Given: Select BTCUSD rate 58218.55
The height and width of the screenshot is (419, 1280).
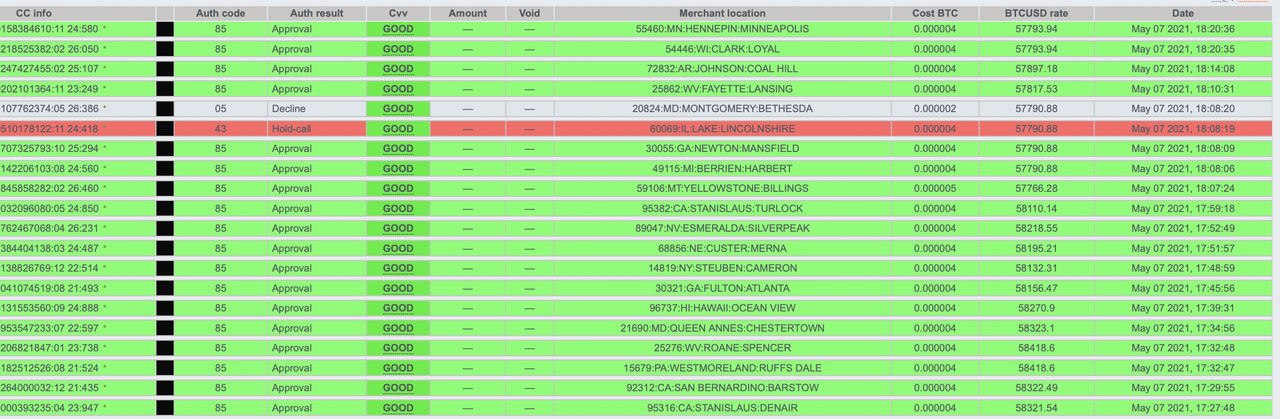Looking at the screenshot, I should pos(1036,228).
